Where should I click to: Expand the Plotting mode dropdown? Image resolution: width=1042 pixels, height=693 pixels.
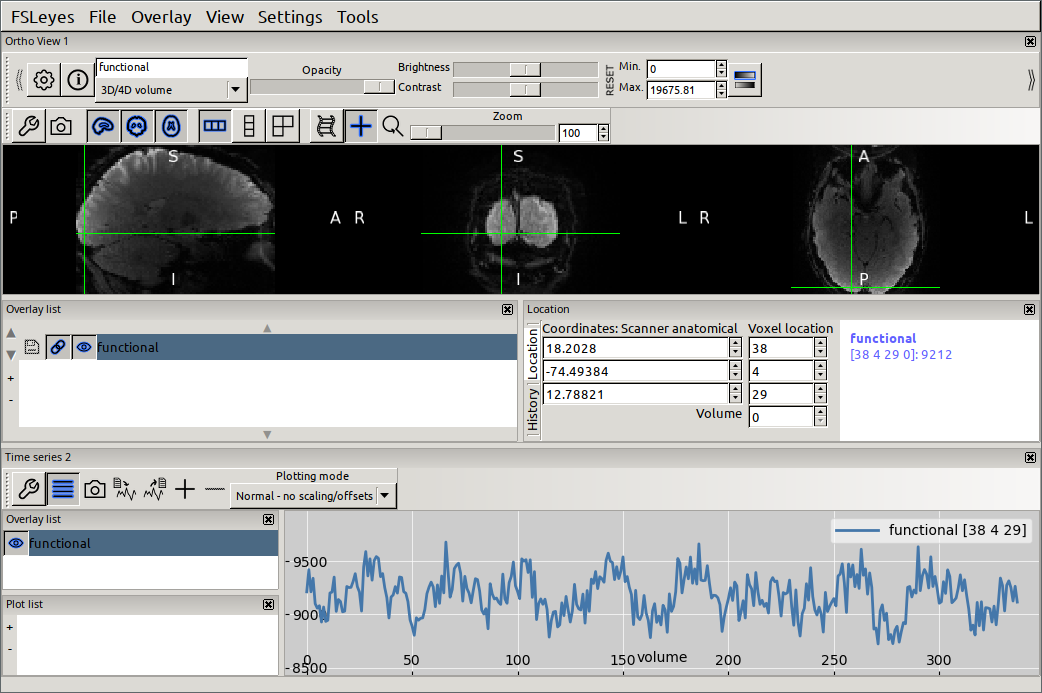(386, 496)
